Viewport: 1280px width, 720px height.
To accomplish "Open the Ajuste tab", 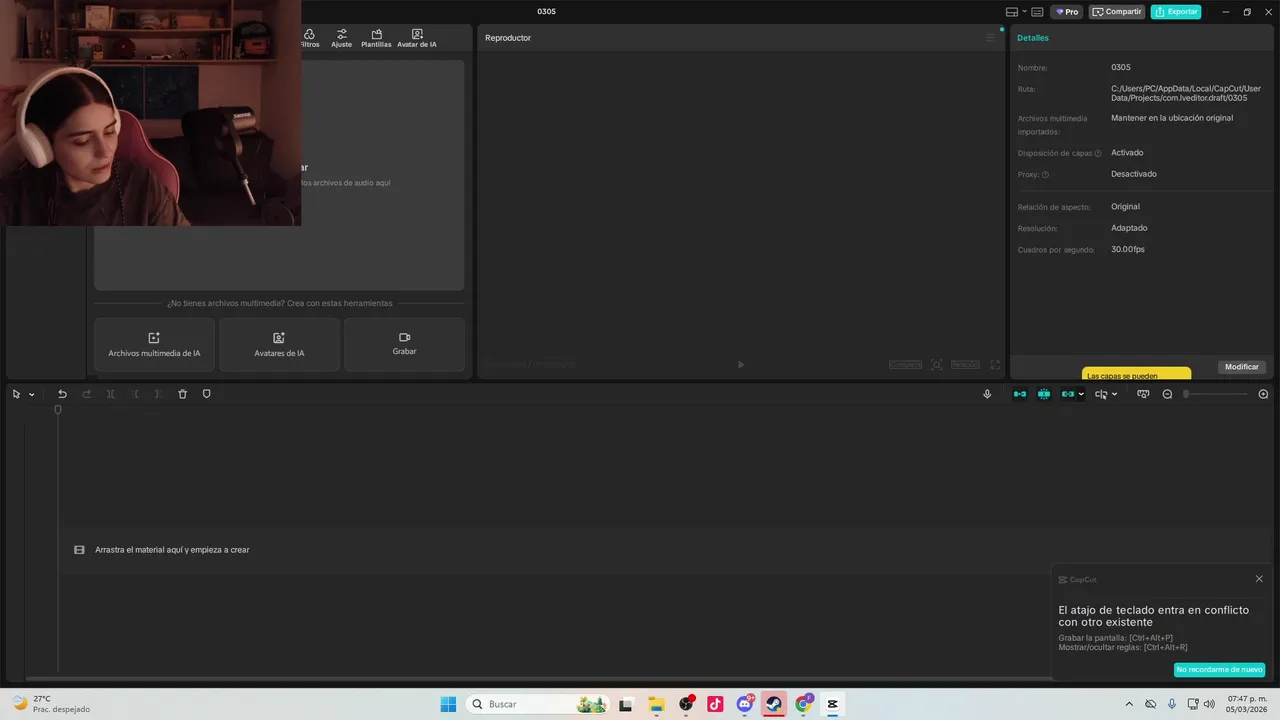I will pos(342,38).
